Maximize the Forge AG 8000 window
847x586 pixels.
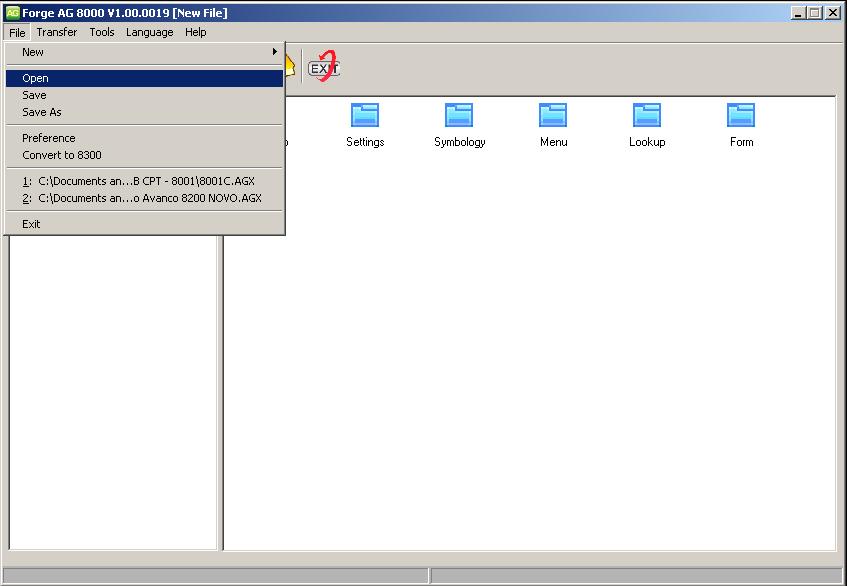pyautogui.click(x=814, y=13)
